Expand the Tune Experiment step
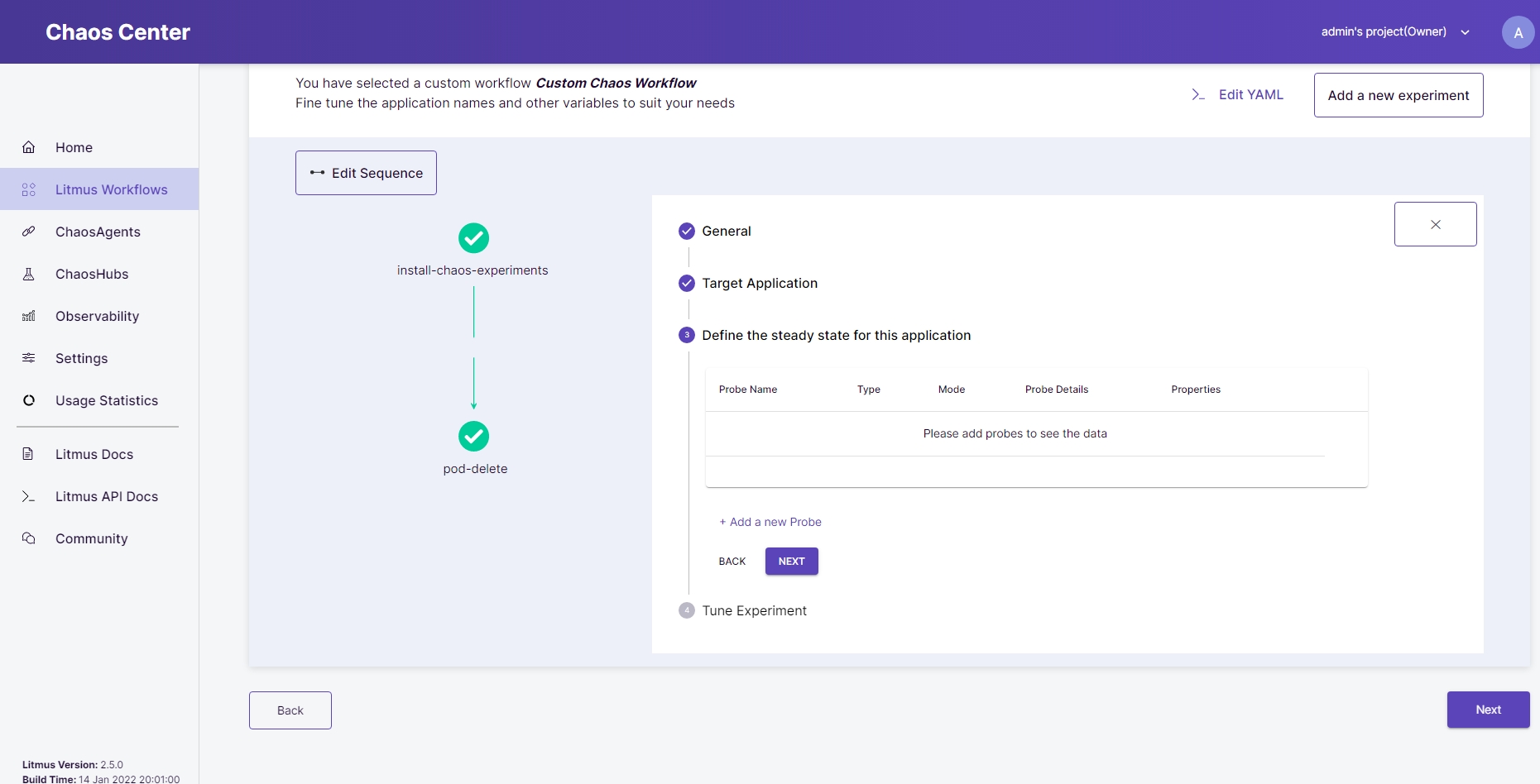The width and height of the screenshot is (1540, 784). [754, 611]
